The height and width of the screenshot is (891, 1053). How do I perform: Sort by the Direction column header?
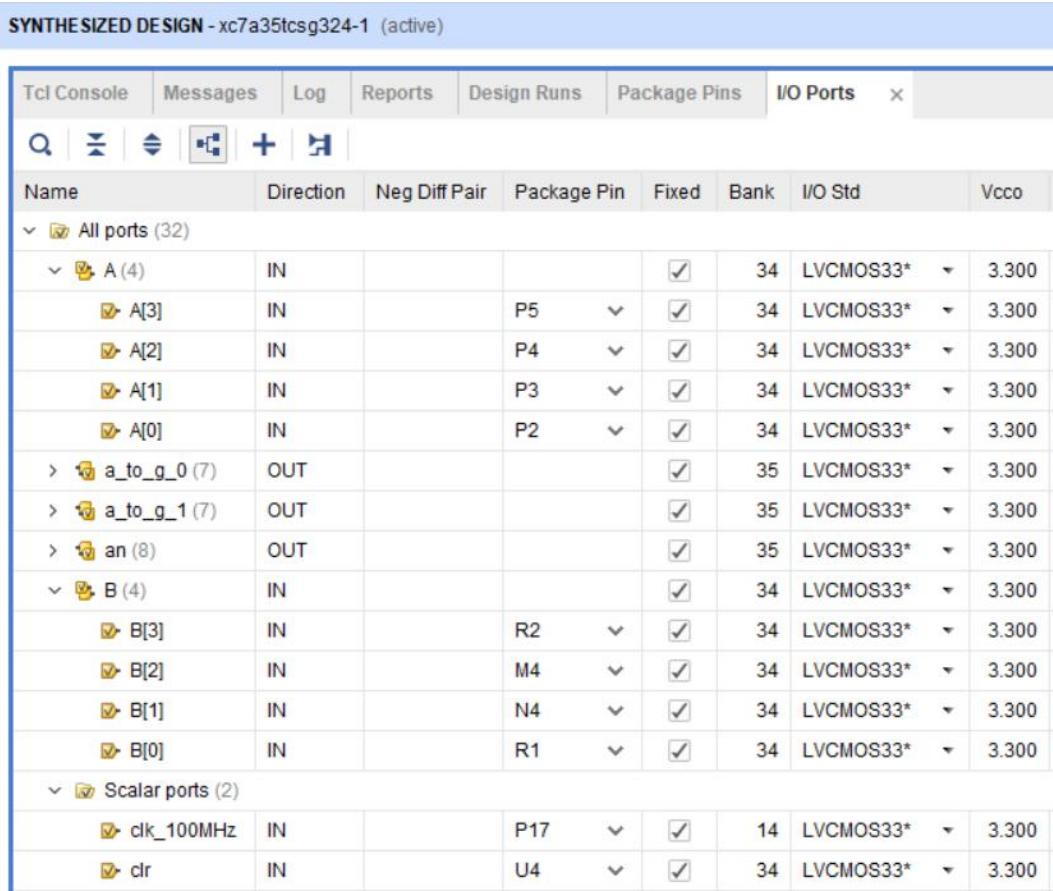tap(306, 192)
